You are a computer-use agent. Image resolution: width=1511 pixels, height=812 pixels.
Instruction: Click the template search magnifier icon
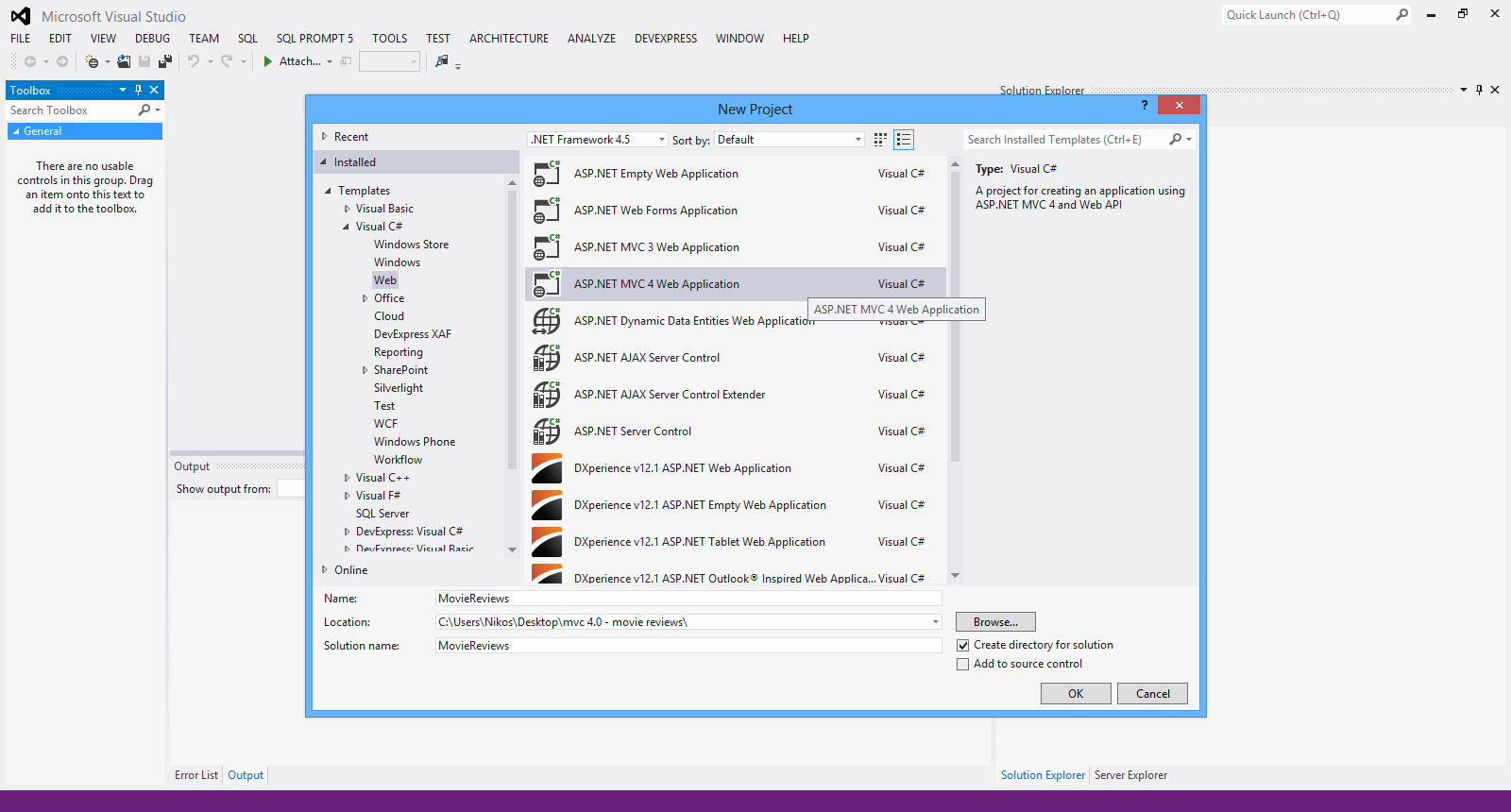tap(1176, 140)
